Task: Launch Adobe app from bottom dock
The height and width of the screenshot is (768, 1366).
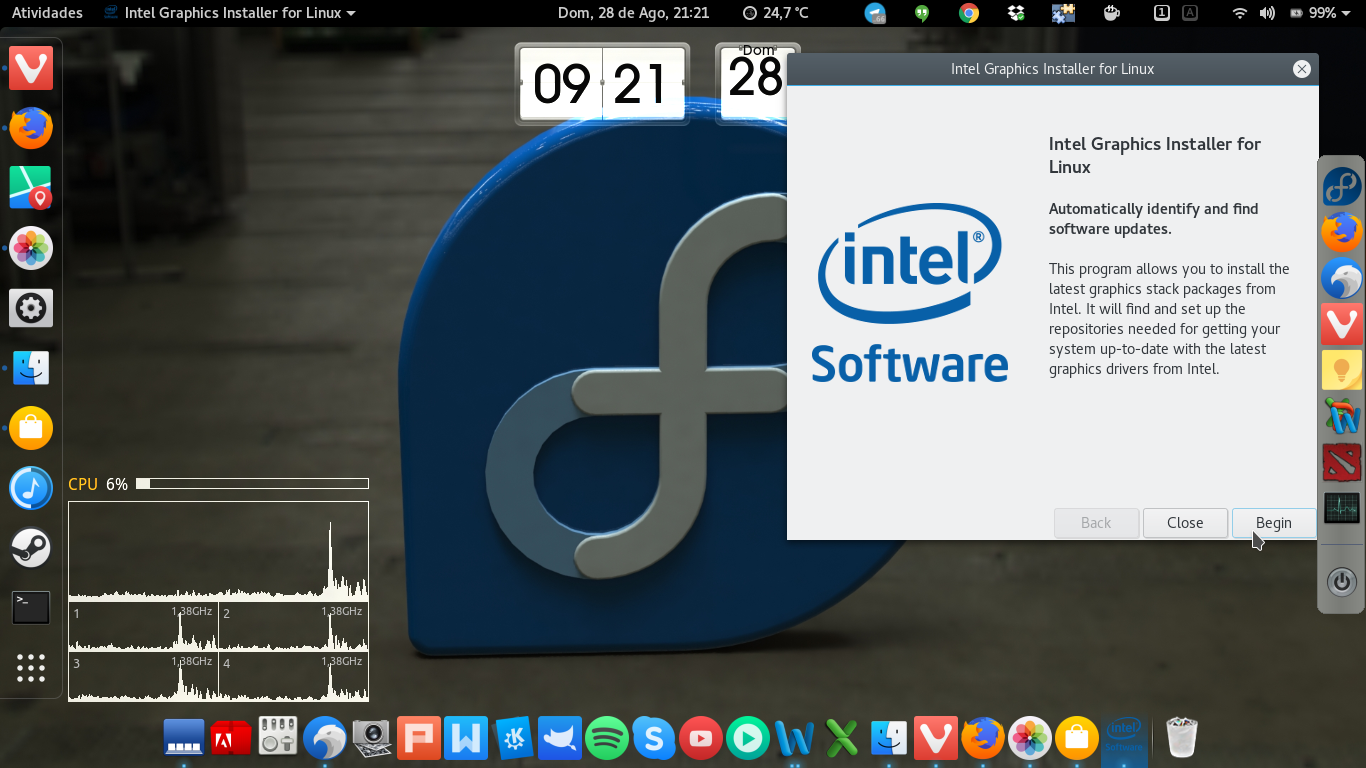Action: tap(231, 738)
